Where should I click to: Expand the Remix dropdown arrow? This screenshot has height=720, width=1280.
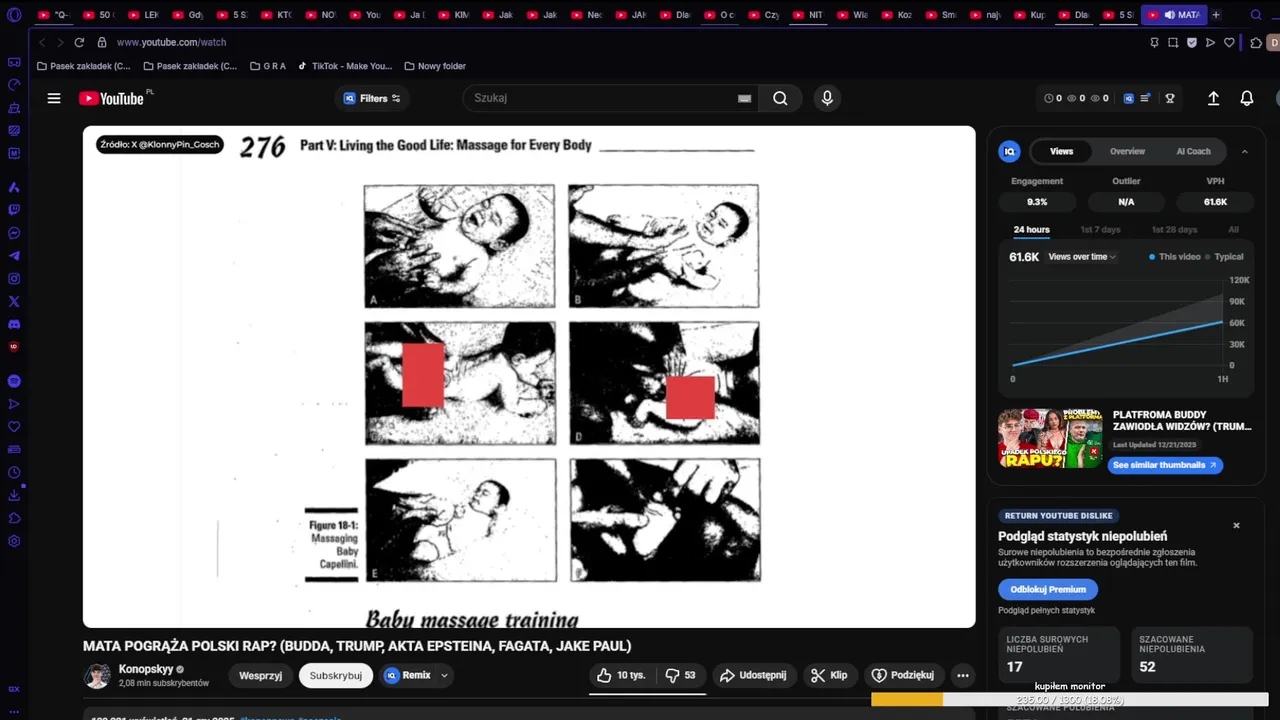pyautogui.click(x=444, y=675)
